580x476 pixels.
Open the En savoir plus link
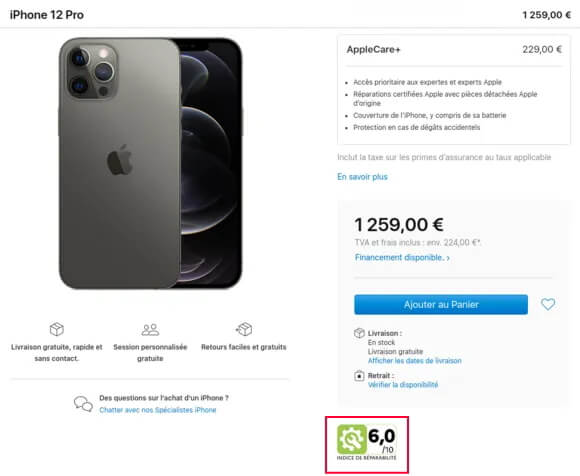[362, 177]
